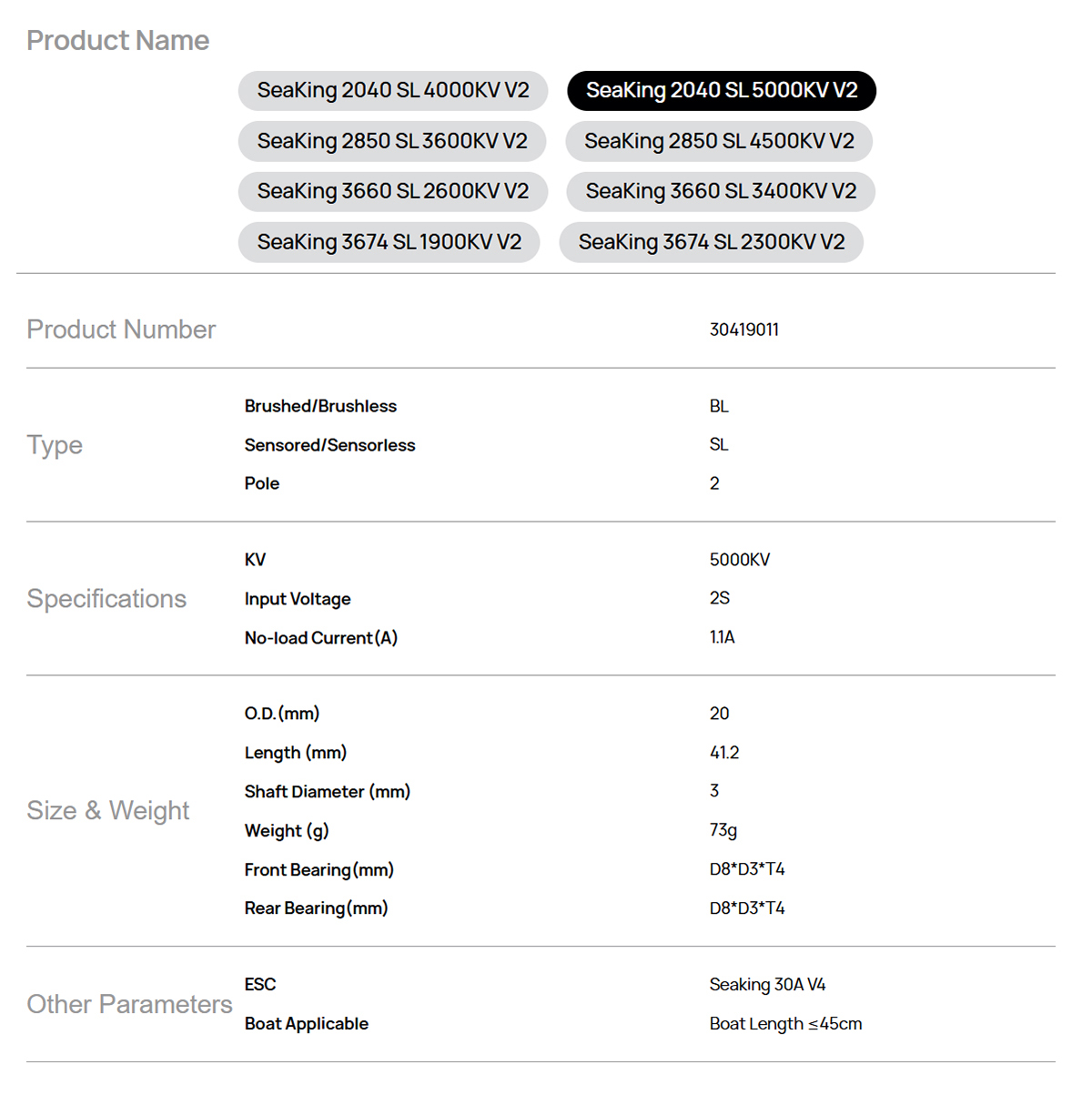Choose SeaKing 2850 SL 4500KV V2 variant
The height and width of the screenshot is (1095, 1092).
719,141
